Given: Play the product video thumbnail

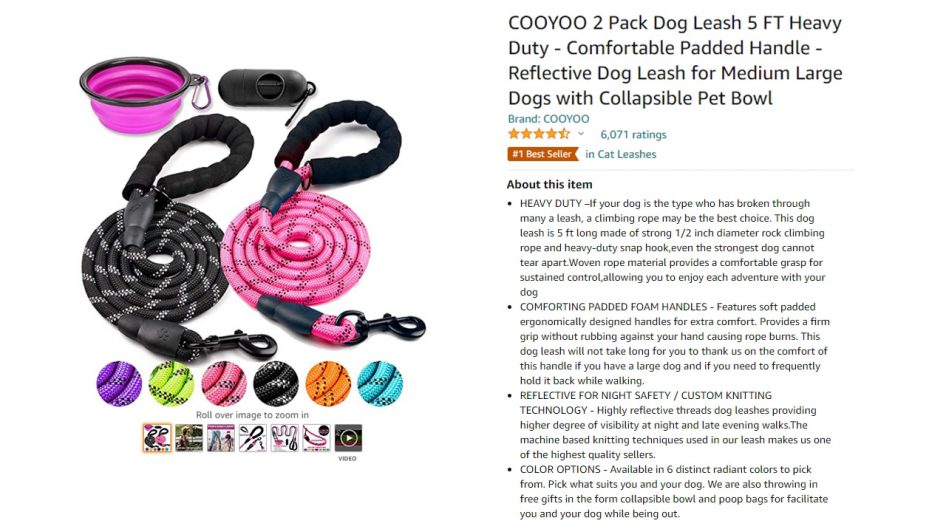Looking at the screenshot, I should tap(348, 438).
